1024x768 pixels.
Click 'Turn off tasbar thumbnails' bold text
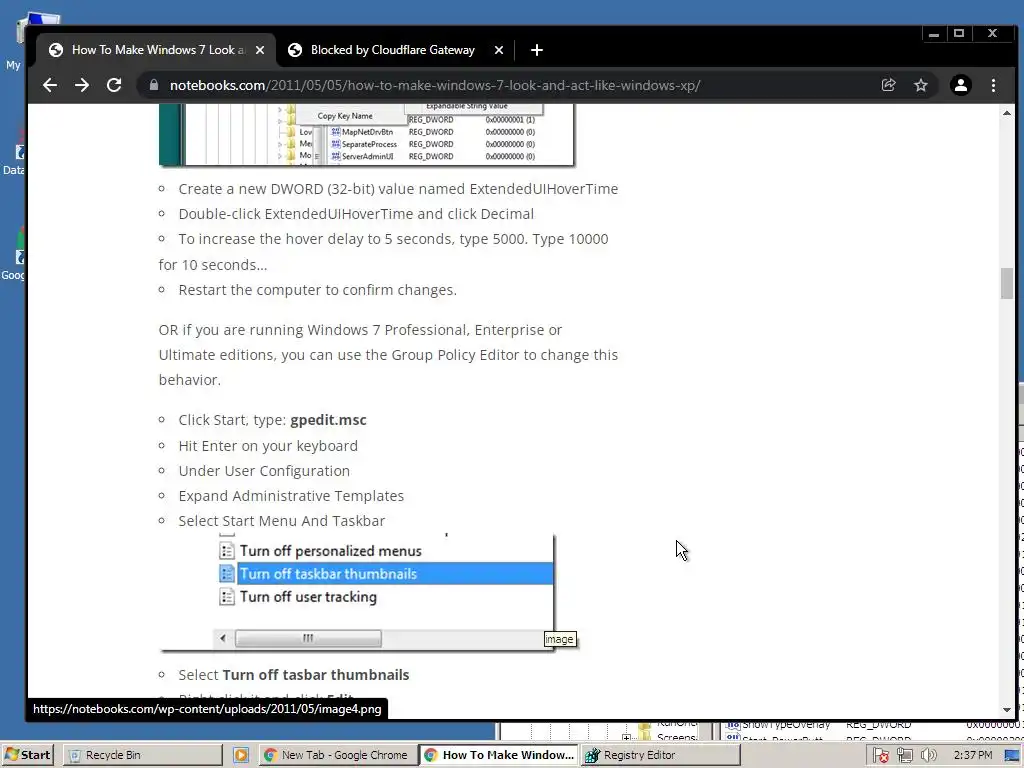pos(316,675)
